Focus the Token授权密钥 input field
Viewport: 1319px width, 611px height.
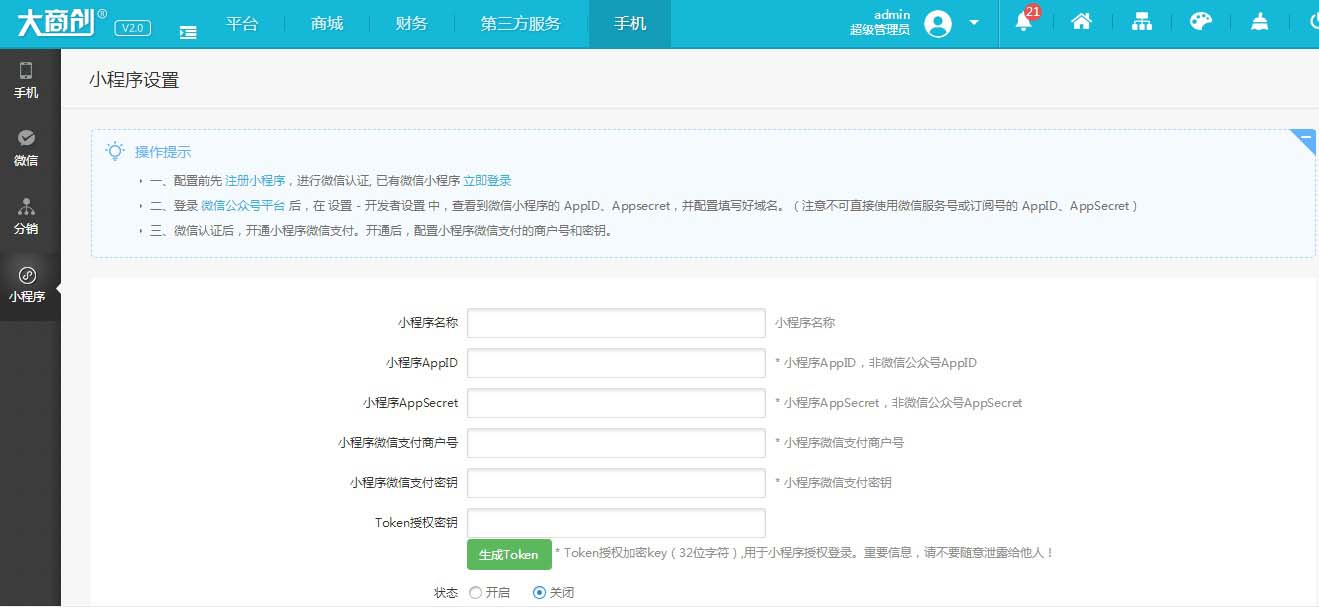pos(616,523)
